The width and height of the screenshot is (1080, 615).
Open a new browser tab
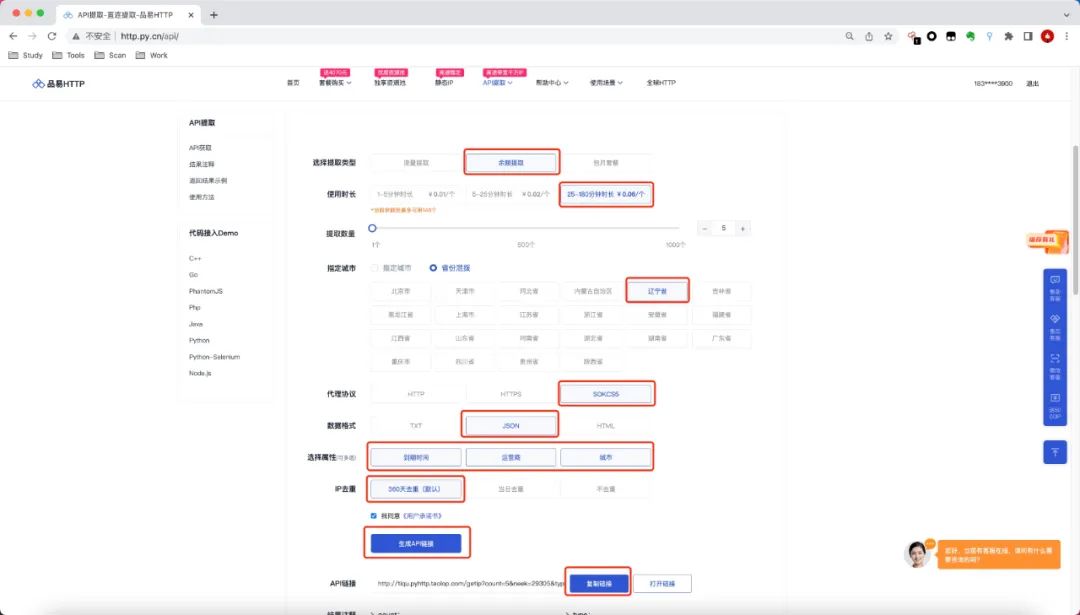tap(214, 14)
